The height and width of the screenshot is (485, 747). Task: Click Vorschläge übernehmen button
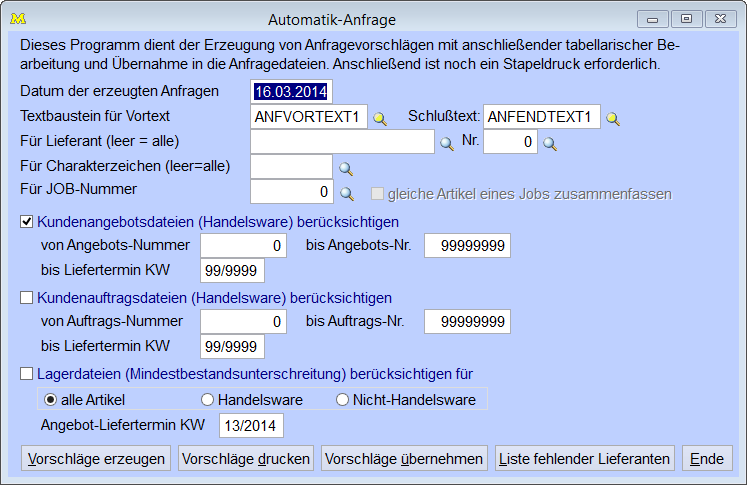tap(404, 458)
